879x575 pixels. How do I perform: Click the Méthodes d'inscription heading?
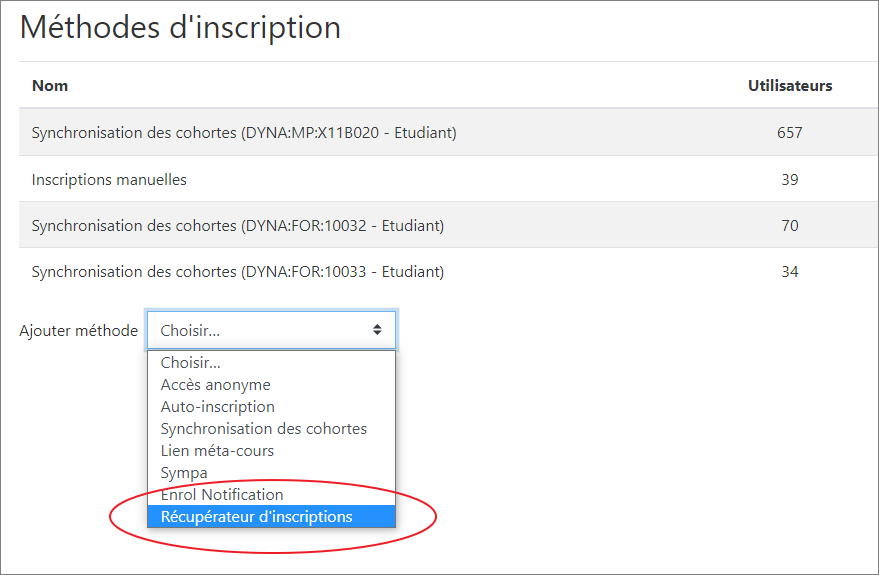point(180,27)
